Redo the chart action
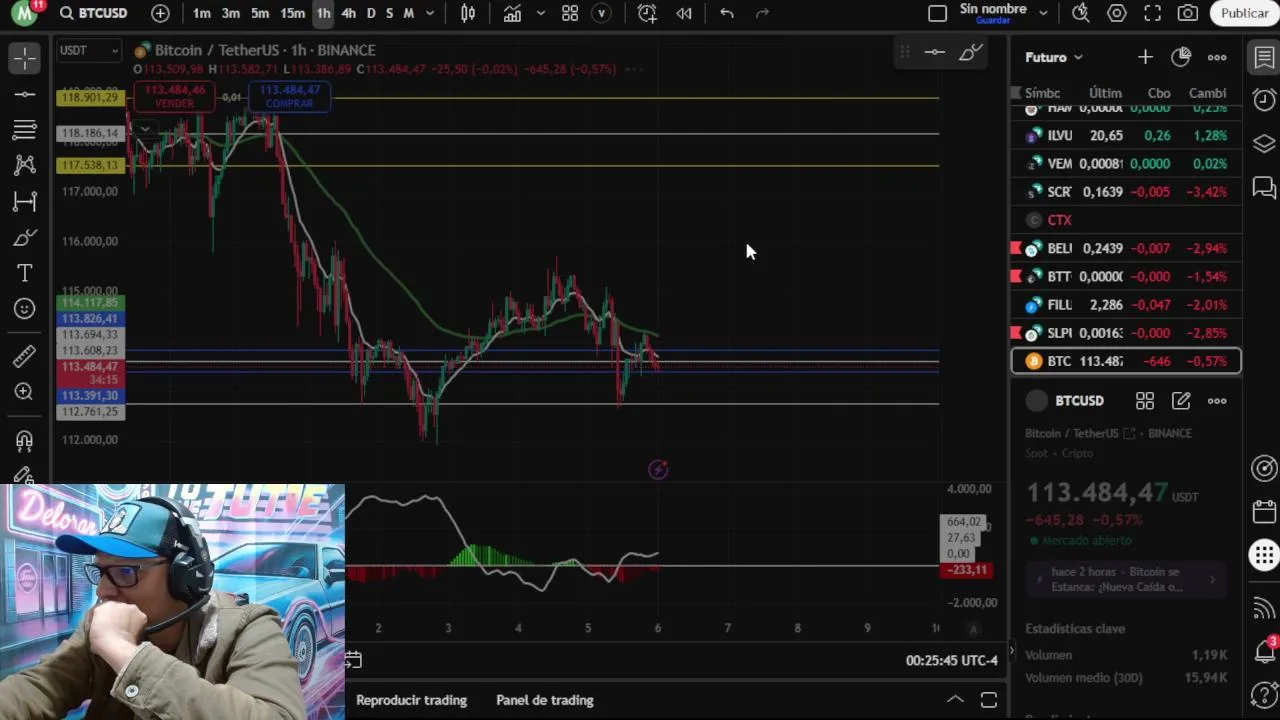 tap(762, 13)
